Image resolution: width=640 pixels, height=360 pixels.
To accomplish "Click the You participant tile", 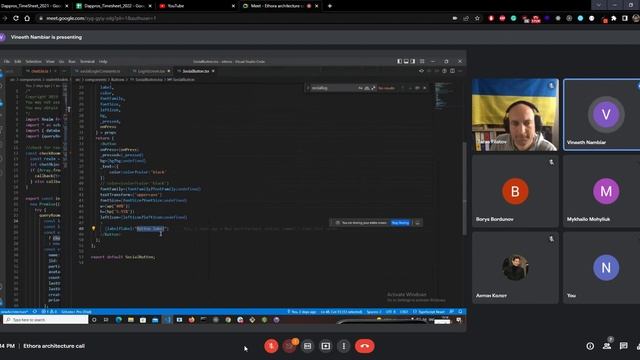I will [602, 268].
